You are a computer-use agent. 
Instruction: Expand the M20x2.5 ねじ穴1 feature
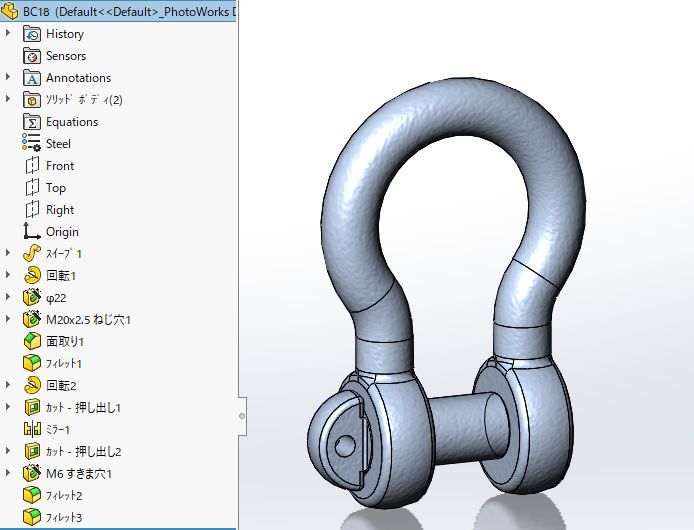tap(8, 318)
